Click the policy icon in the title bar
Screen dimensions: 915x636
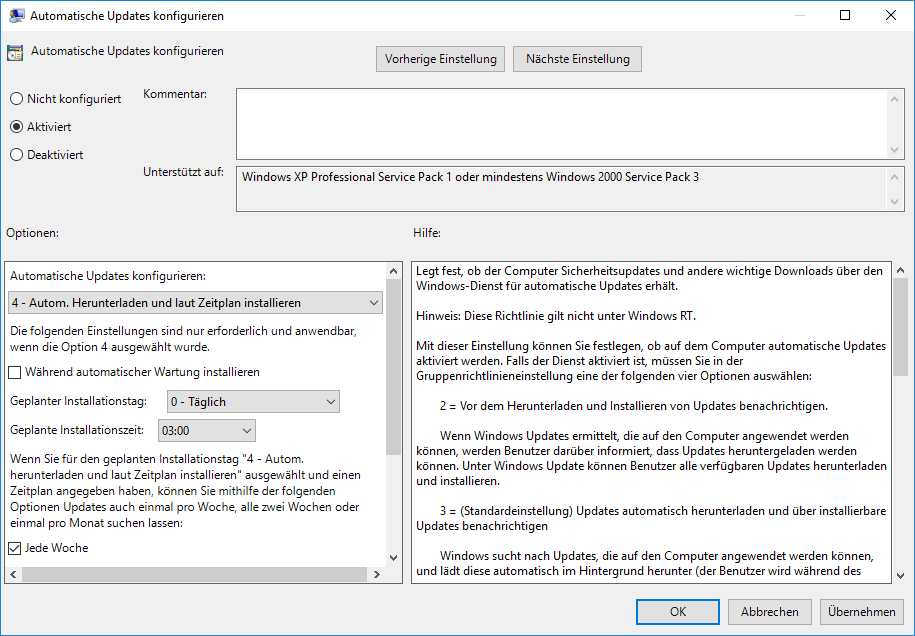[x=14, y=15]
